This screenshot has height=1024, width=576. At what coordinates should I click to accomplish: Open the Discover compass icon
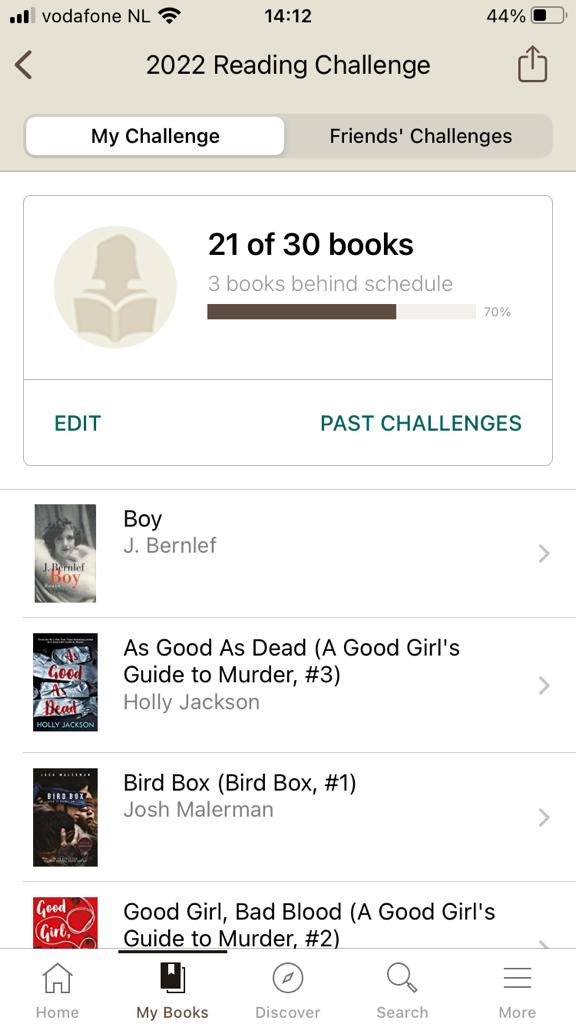pos(287,979)
